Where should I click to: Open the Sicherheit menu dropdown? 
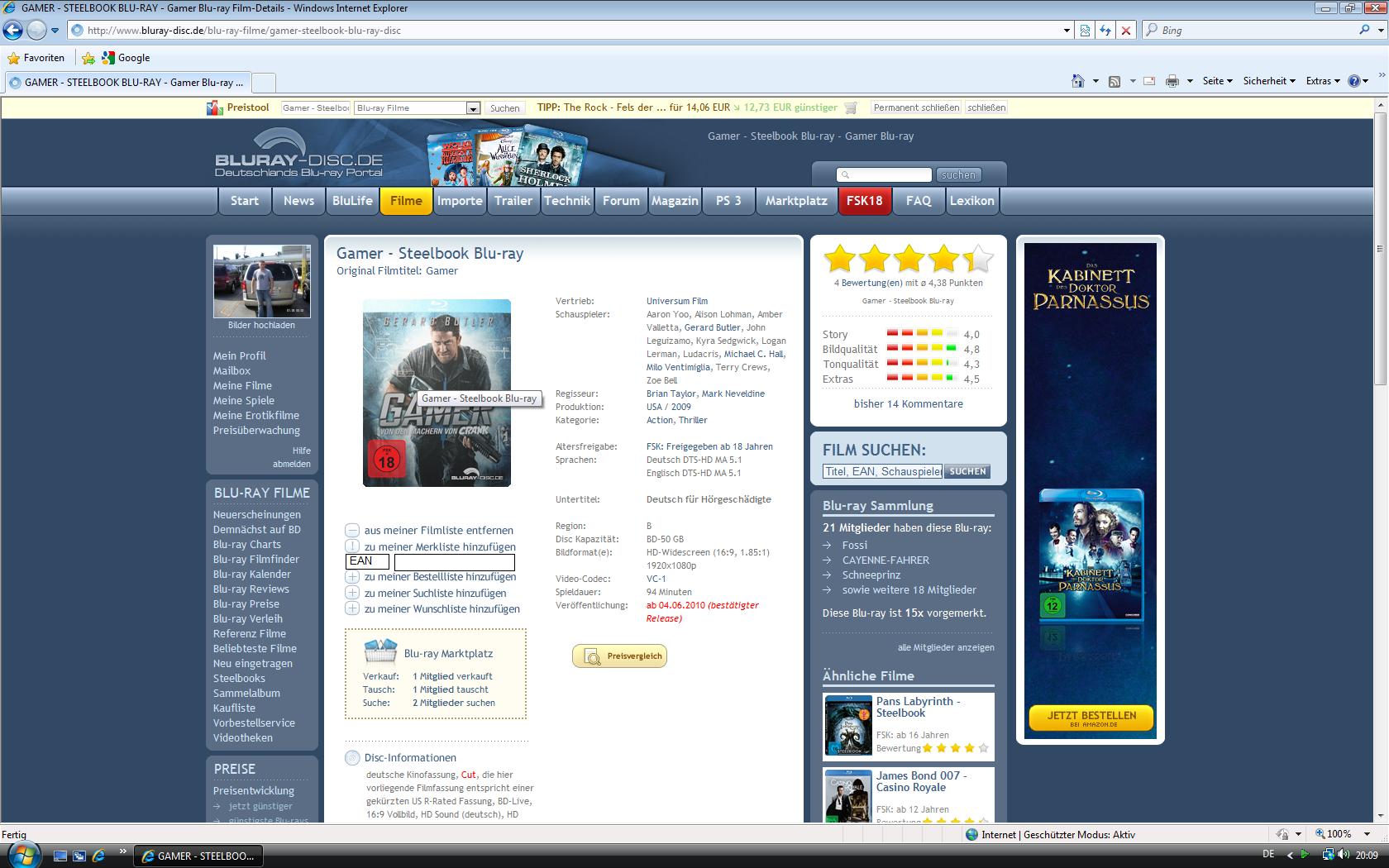1269,81
